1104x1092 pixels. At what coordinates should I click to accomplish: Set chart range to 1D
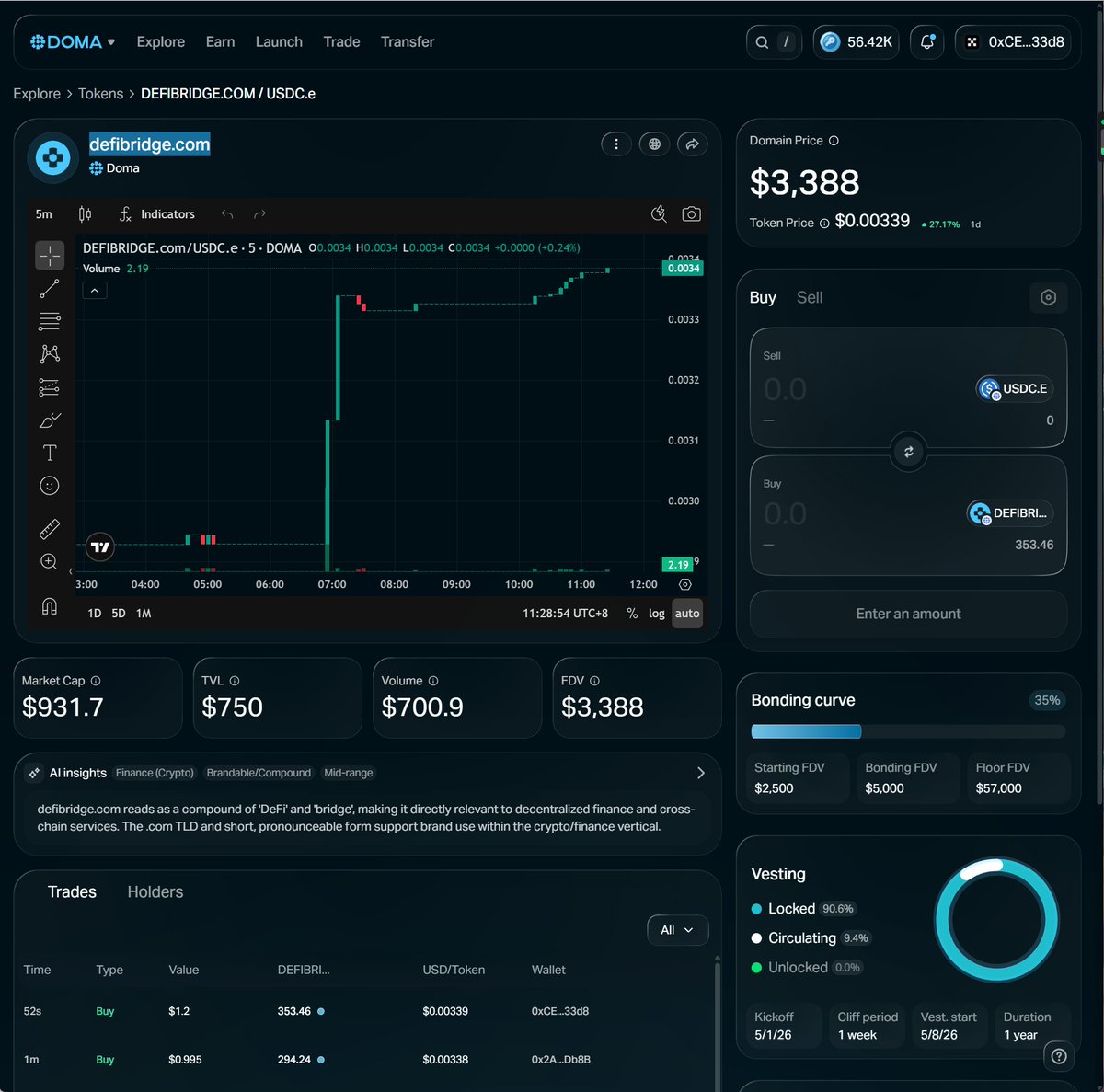94,614
